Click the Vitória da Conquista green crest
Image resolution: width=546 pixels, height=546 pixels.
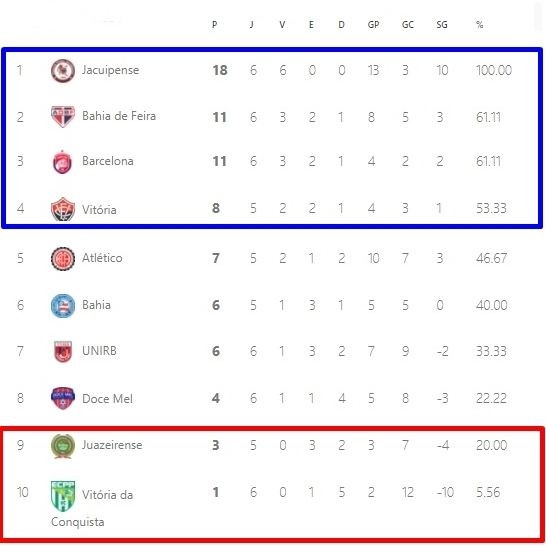[63, 496]
